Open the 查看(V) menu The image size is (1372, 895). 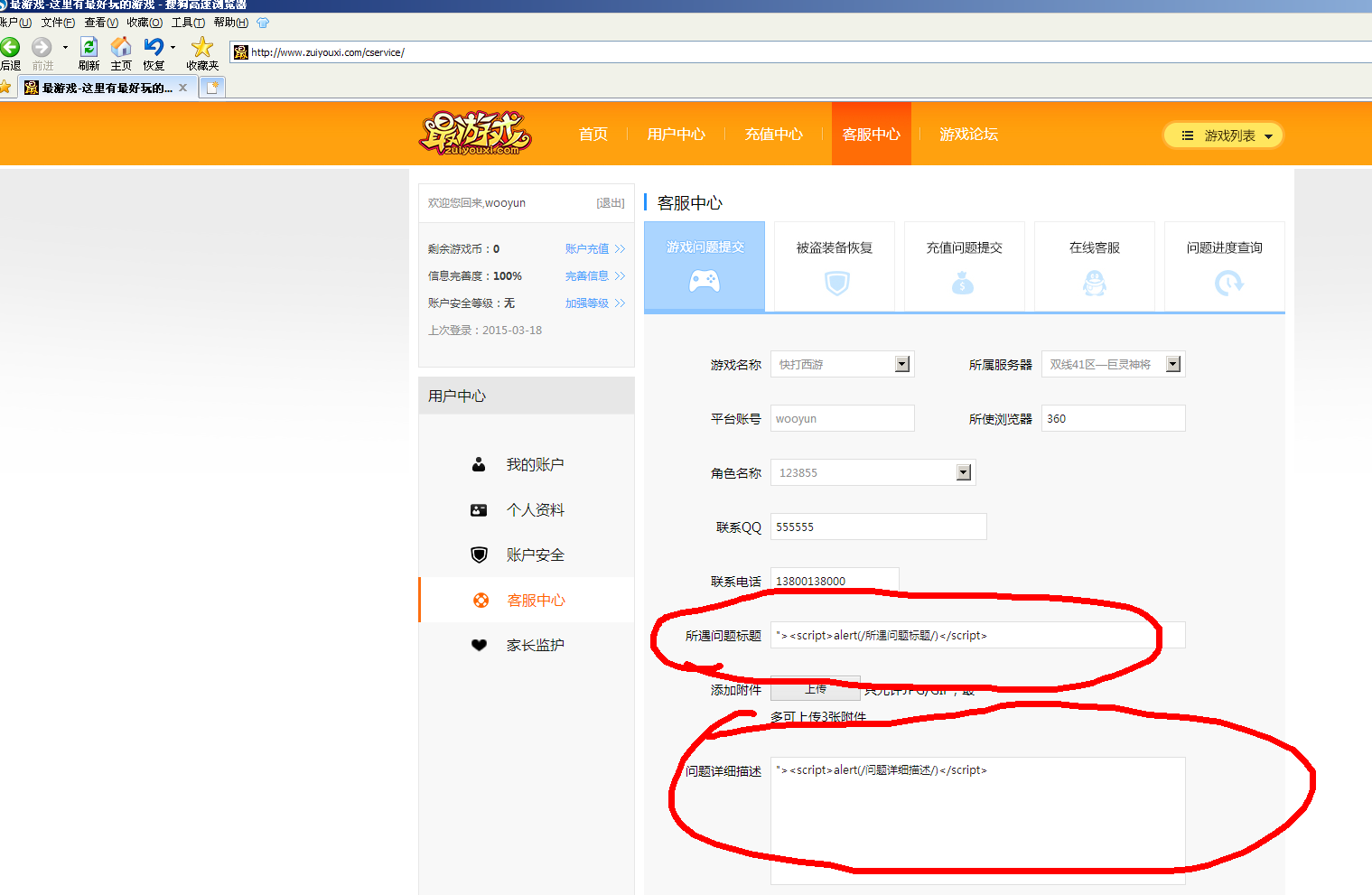click(x=101, y=23)
